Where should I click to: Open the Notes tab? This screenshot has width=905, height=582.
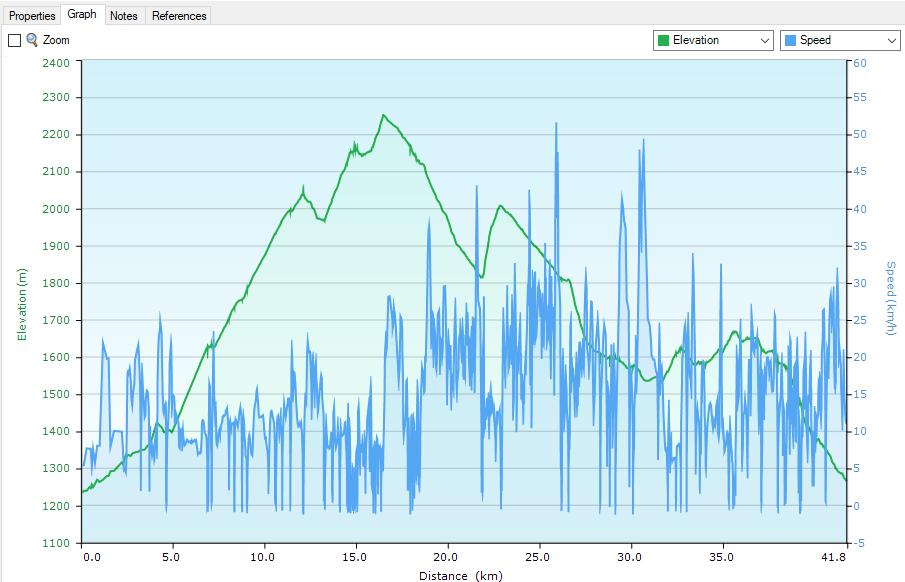(x=124, y=16)
